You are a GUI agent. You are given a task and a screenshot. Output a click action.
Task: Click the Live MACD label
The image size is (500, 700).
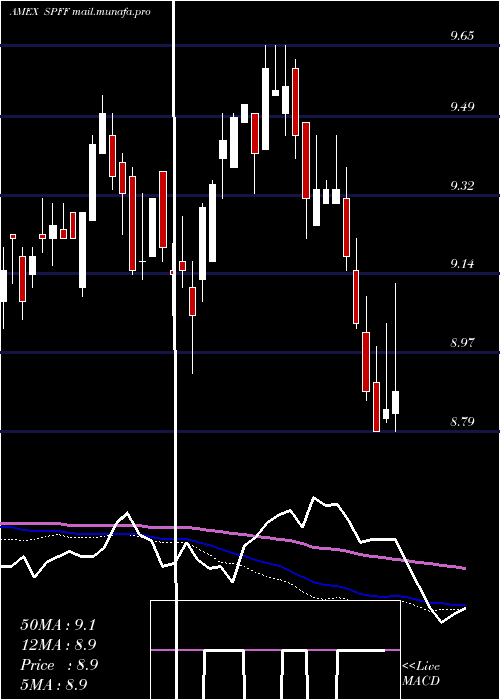click(x=421, y=674)
